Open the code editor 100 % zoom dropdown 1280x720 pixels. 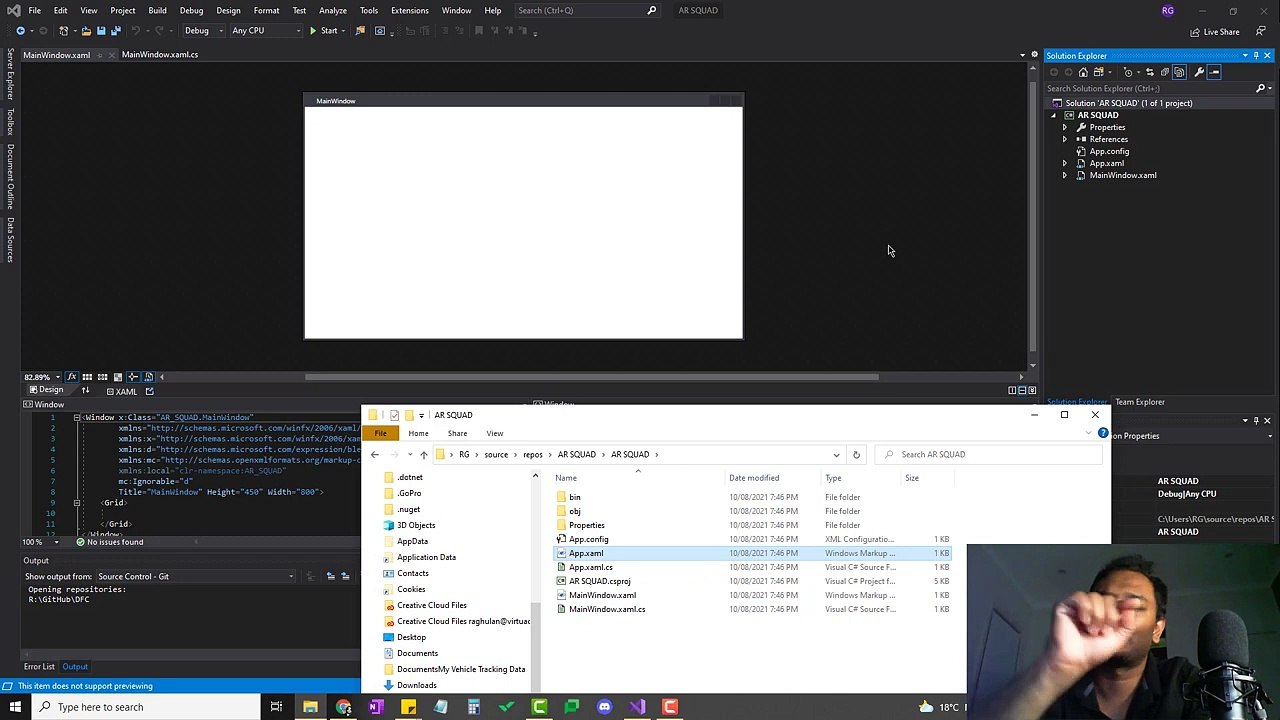click(40, 542)
